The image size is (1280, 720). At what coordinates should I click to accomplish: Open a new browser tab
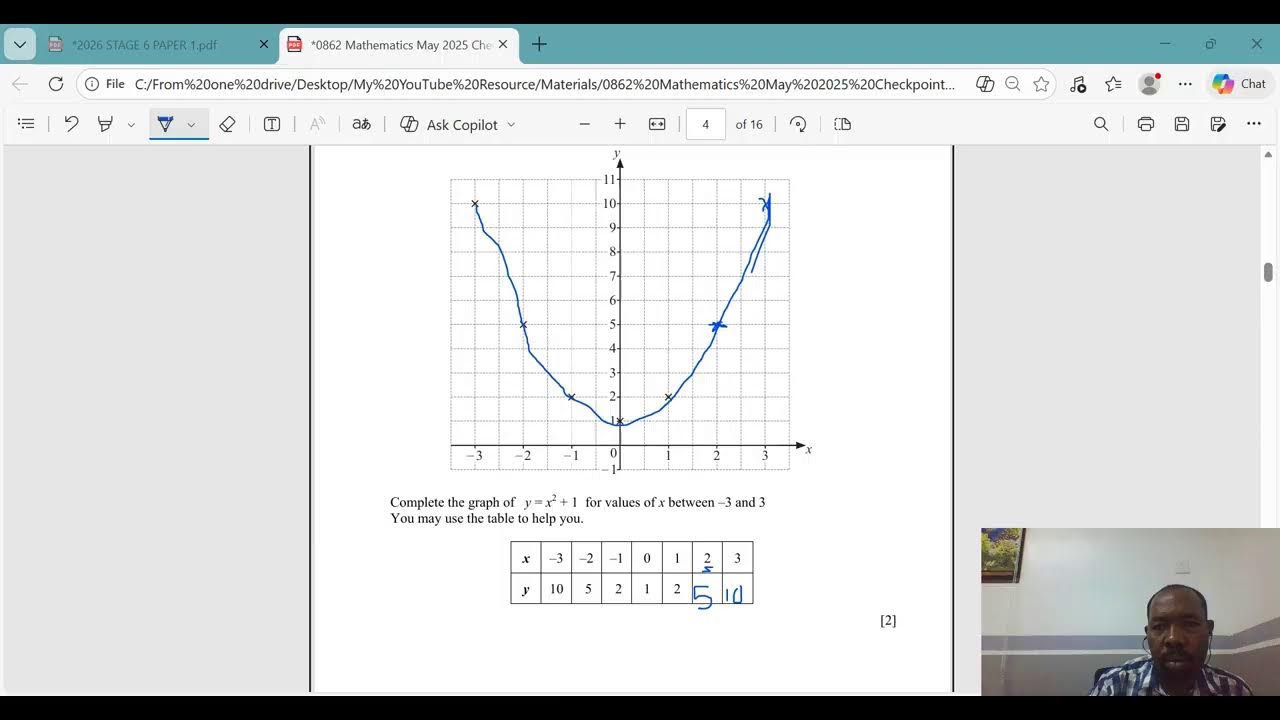point(539,44)
